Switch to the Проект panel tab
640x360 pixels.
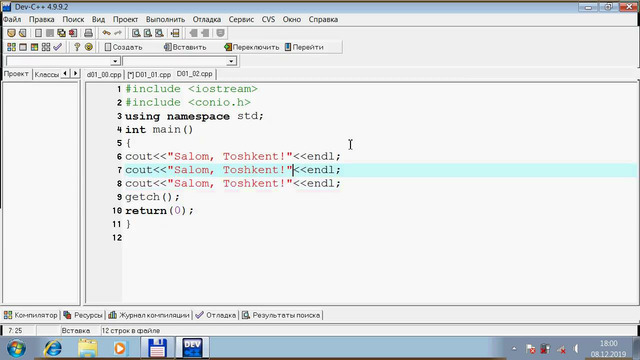(x=16, y=74)
